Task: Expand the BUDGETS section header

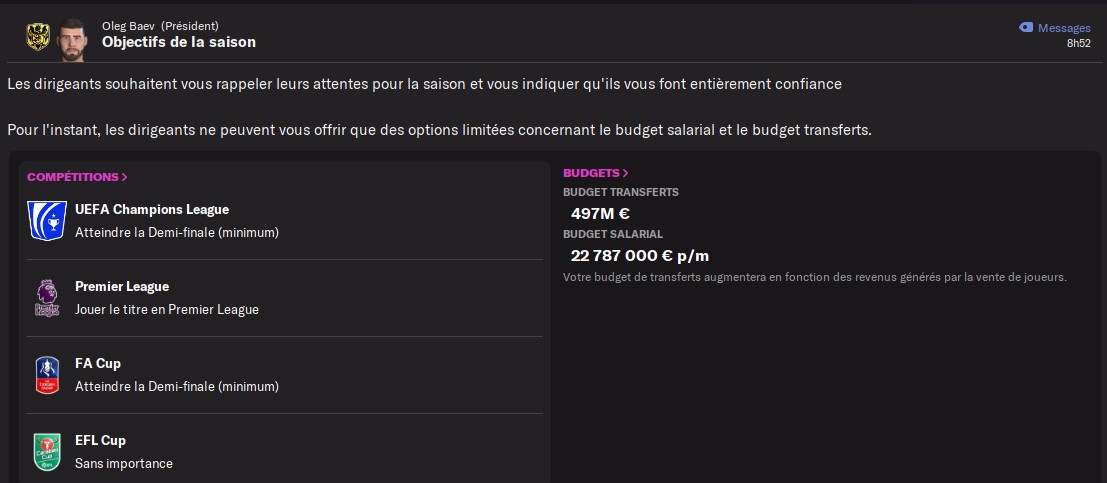Action: (595, 173)
